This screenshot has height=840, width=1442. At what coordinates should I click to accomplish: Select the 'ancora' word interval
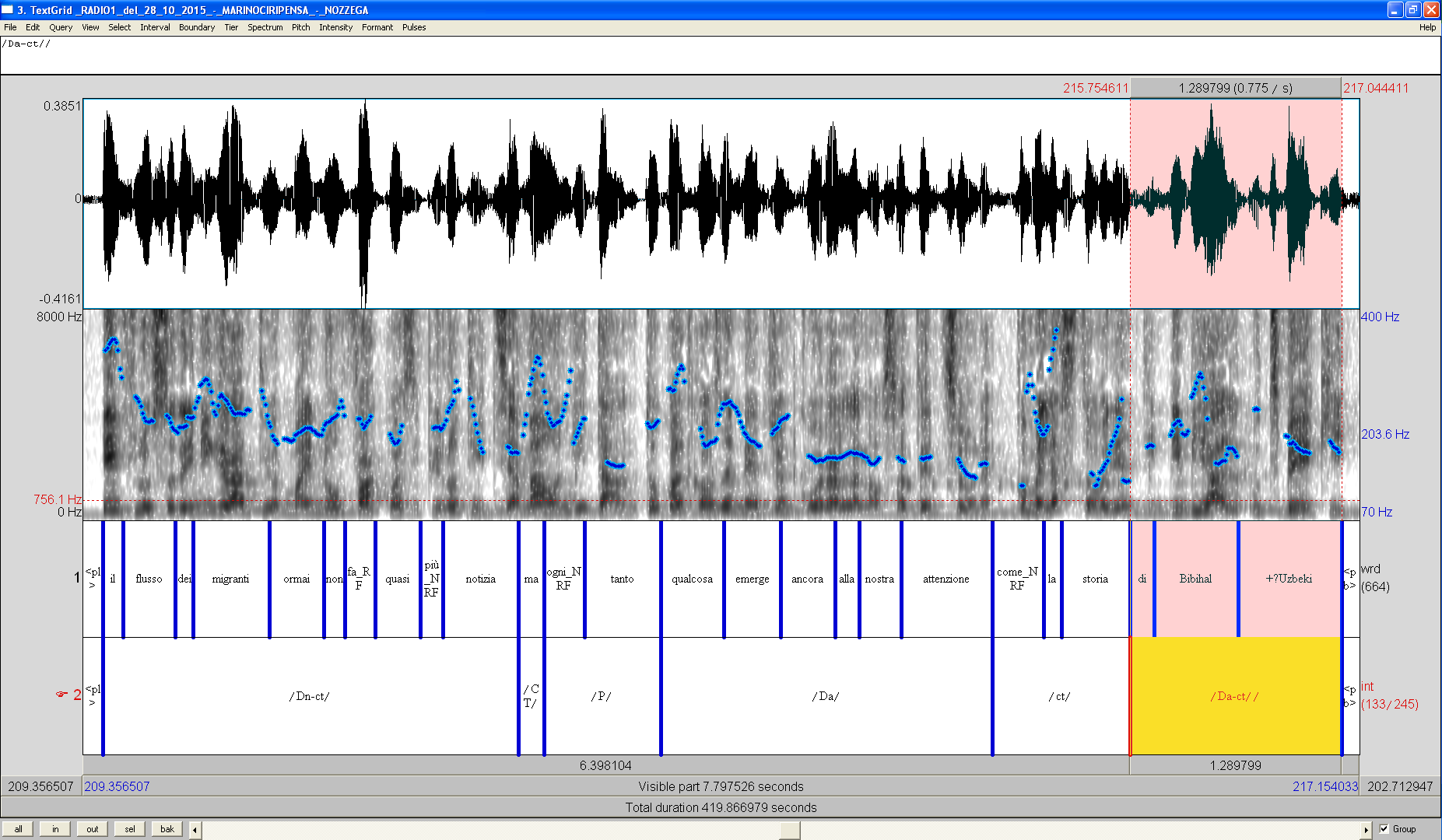[807, 579]
